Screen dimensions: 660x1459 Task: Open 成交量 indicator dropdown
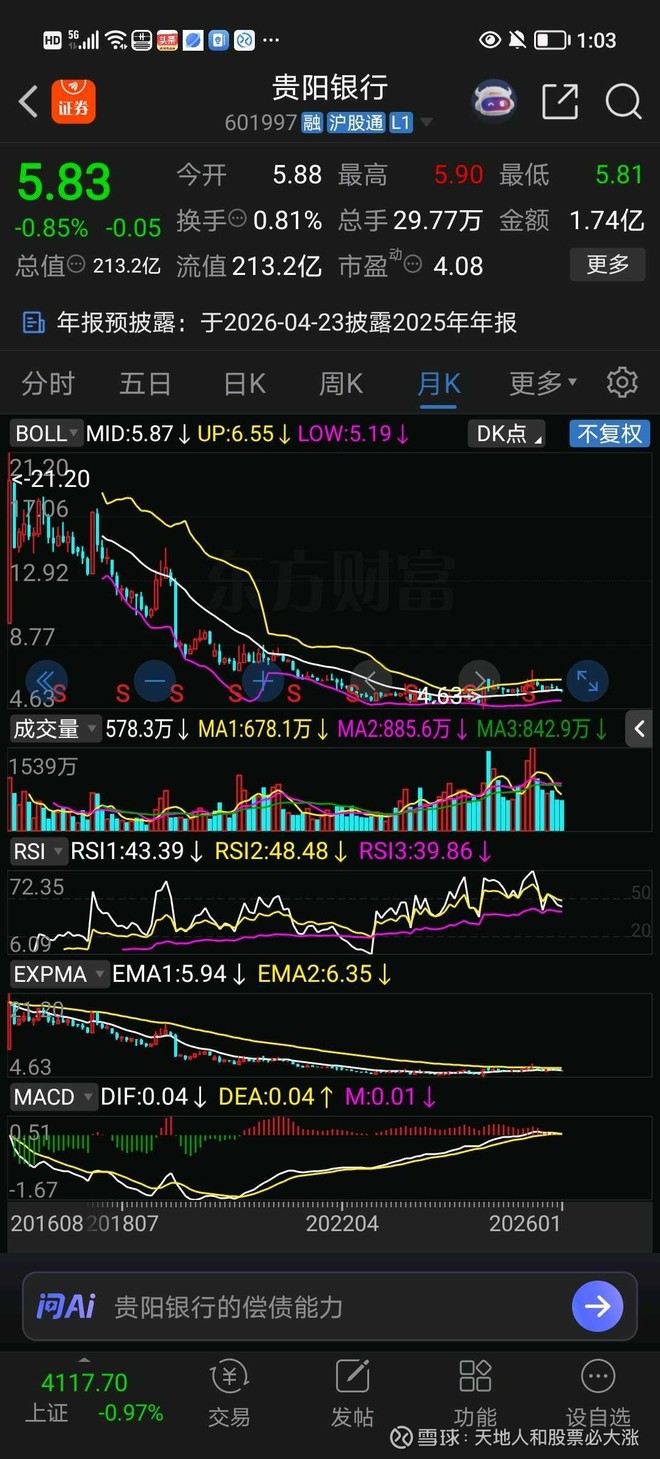(54, 729)
